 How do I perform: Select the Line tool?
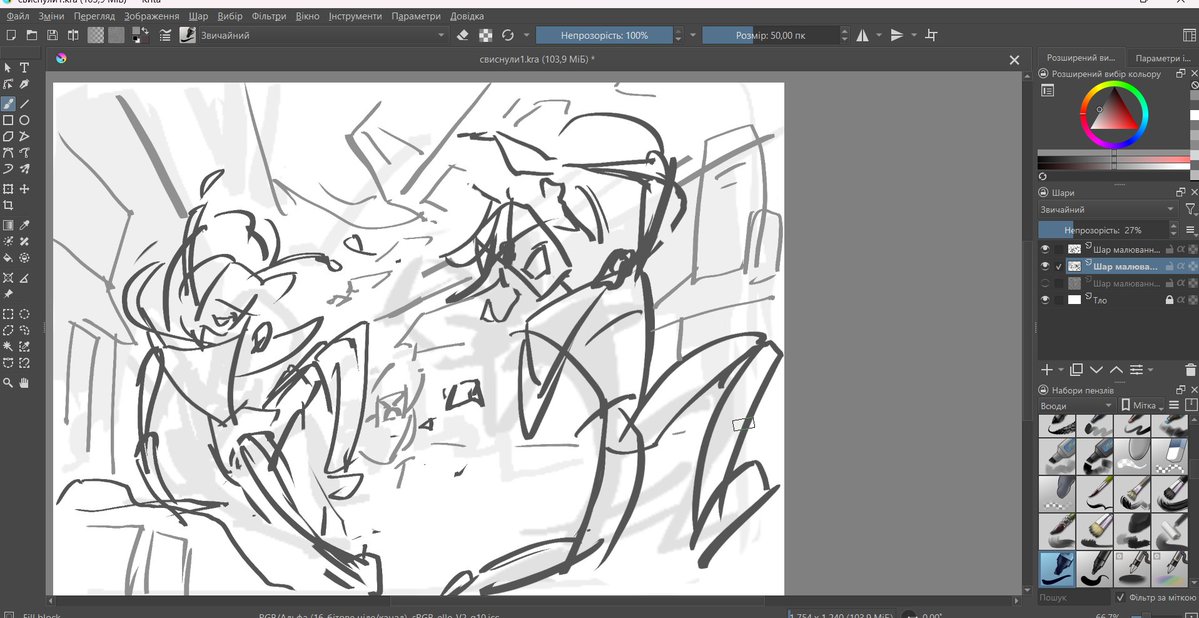click(x=24, y=103)
